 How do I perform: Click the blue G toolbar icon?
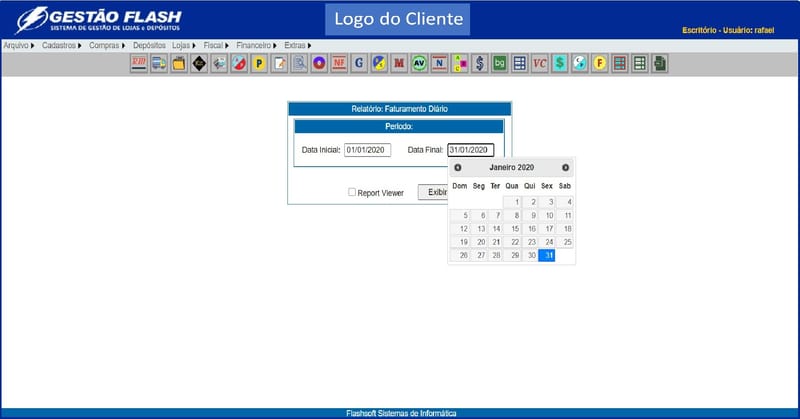tap(360, 64)
